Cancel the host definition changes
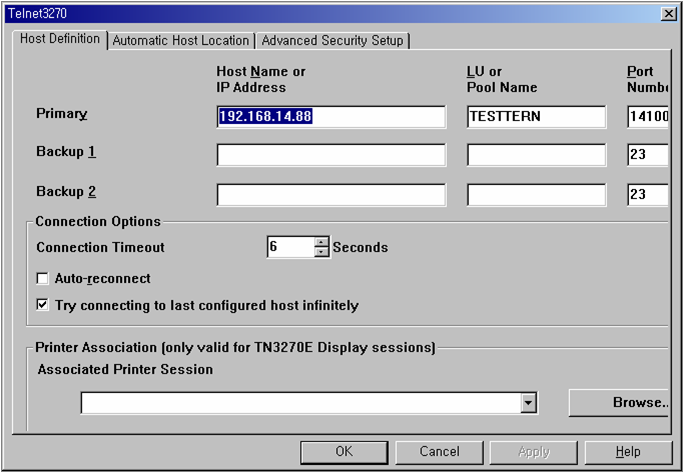 [x=439, y=452]
